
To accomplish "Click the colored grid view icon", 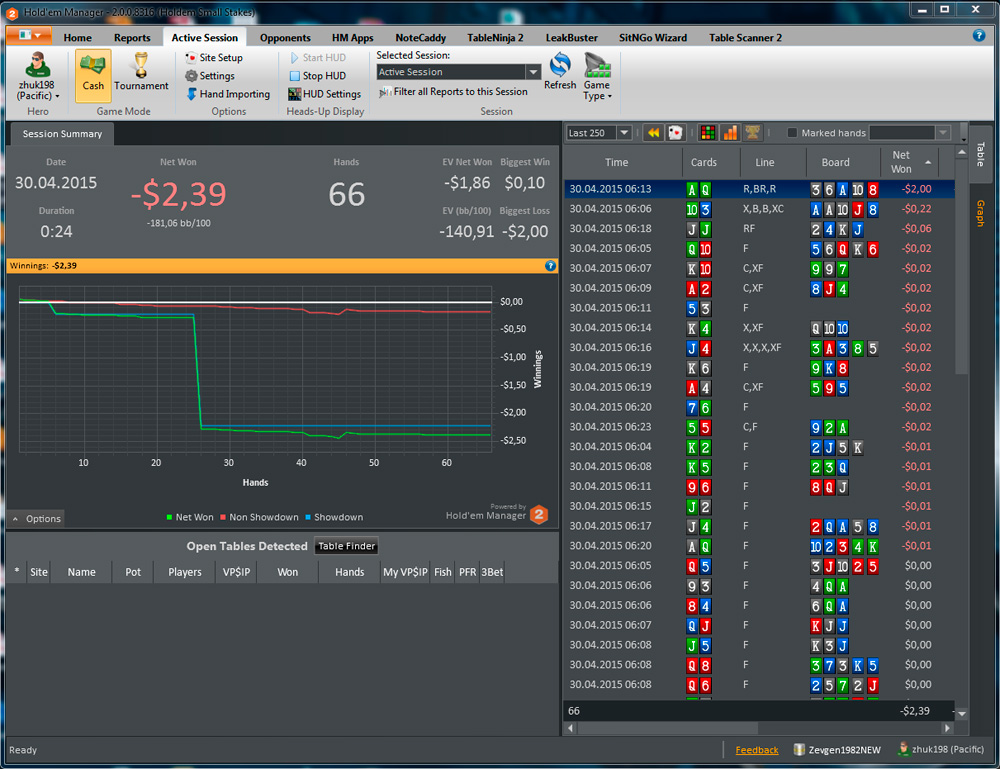I will (x=708, y=133).
